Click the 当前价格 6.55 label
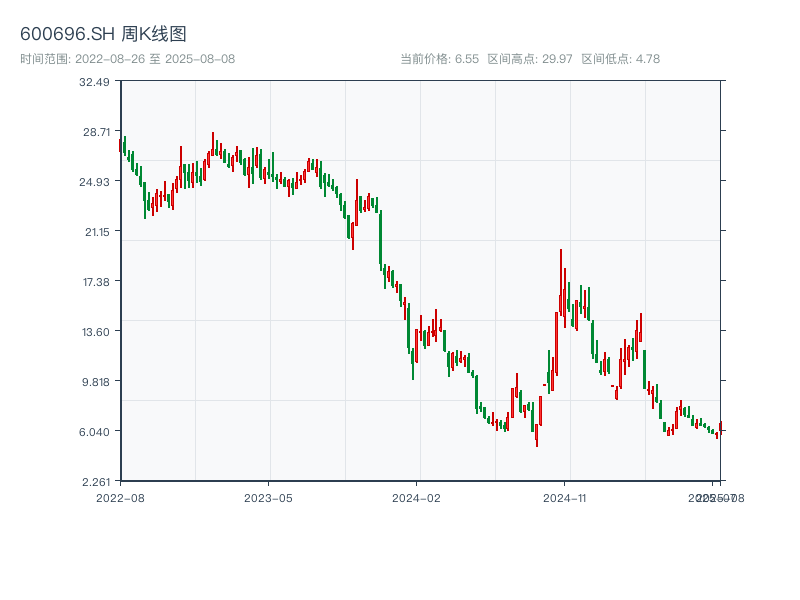The width and height of the screenshot is (800, 600). [440, 59]
